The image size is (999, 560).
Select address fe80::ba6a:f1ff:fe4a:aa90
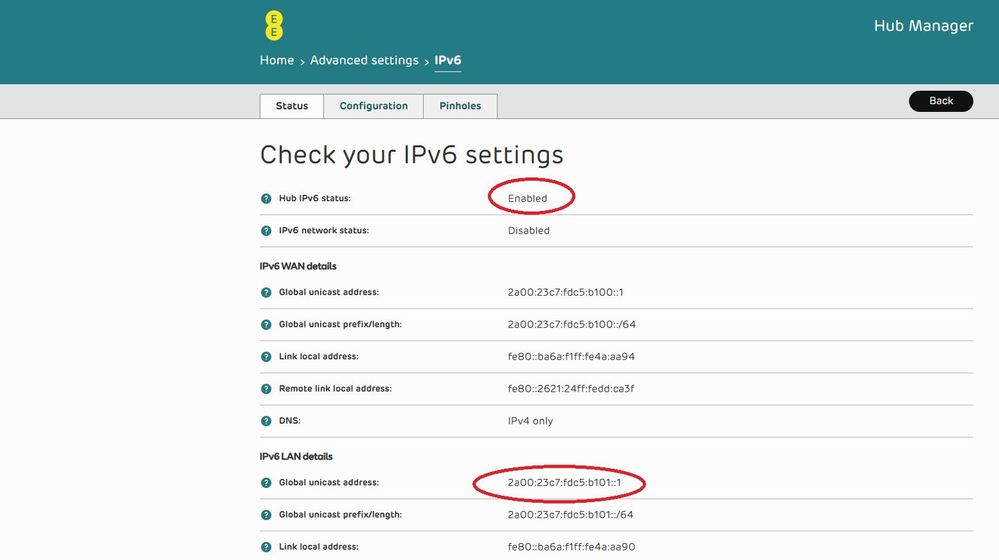point(571,547)
